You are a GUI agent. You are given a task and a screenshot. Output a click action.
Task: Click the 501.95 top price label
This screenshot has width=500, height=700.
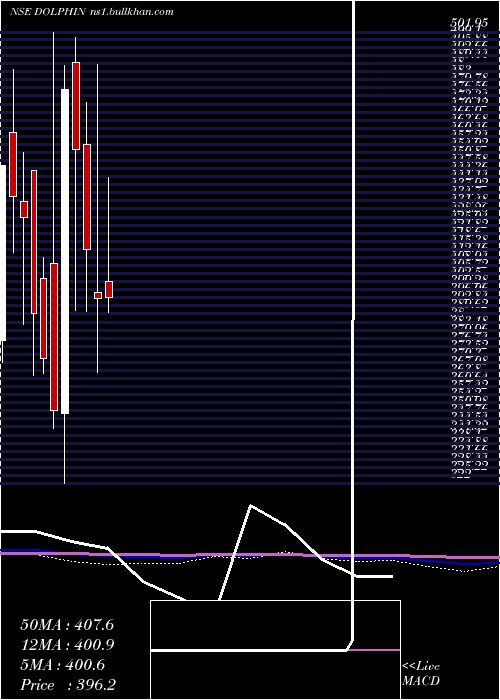(468, 24)
